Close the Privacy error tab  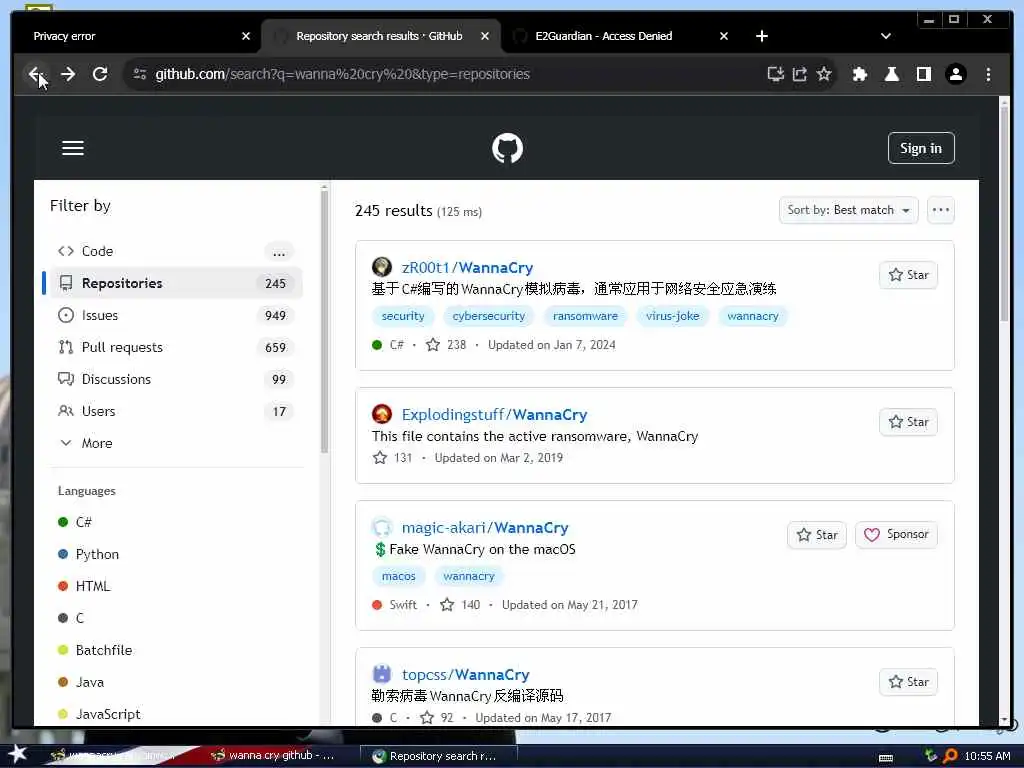[x=246, y=36]
